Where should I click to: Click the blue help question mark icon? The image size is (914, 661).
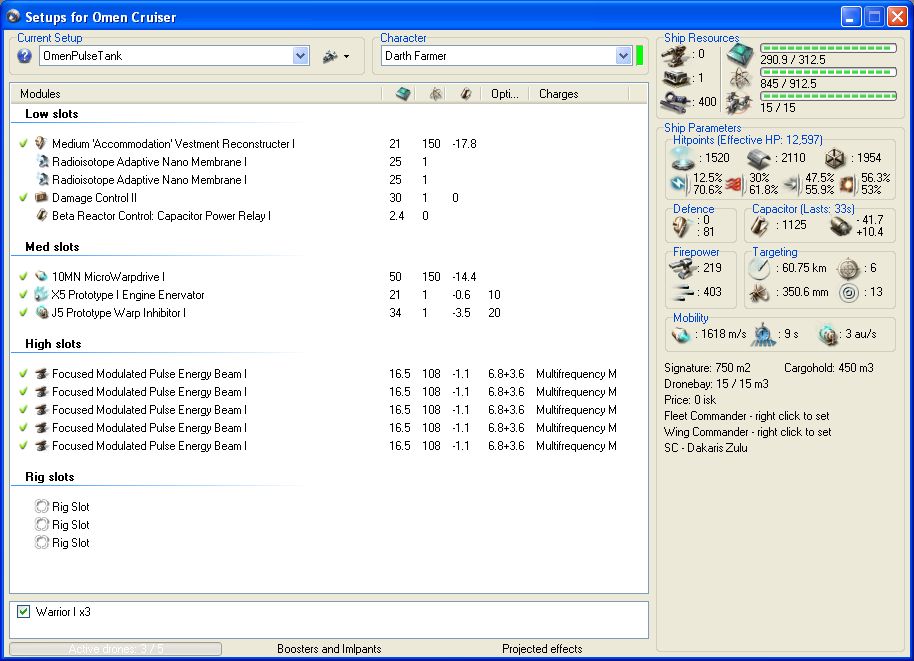click(25, 56)
